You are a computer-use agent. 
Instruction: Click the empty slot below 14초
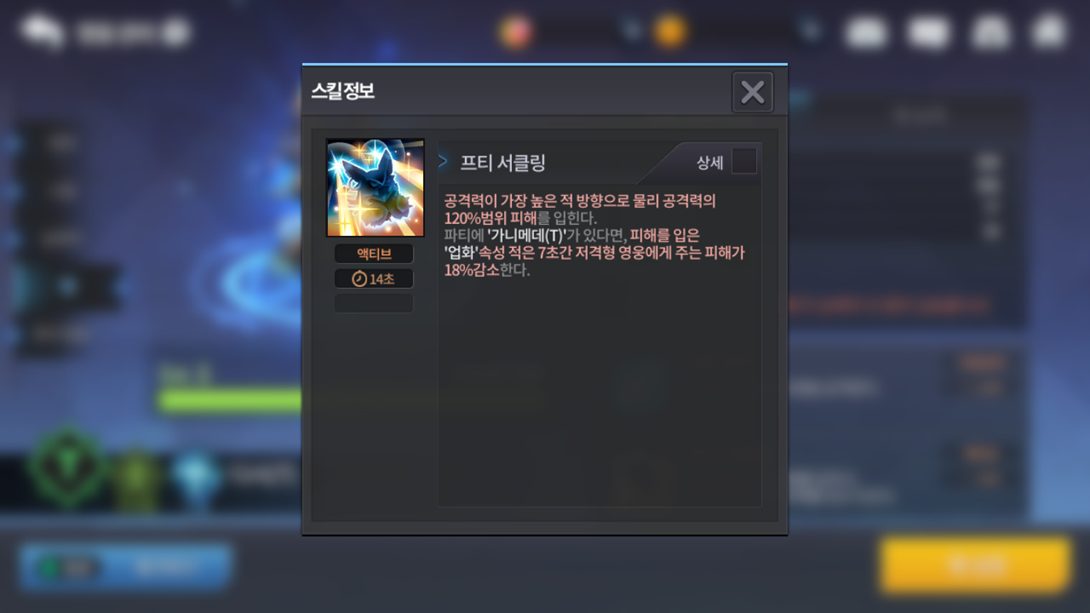(374, 303)
